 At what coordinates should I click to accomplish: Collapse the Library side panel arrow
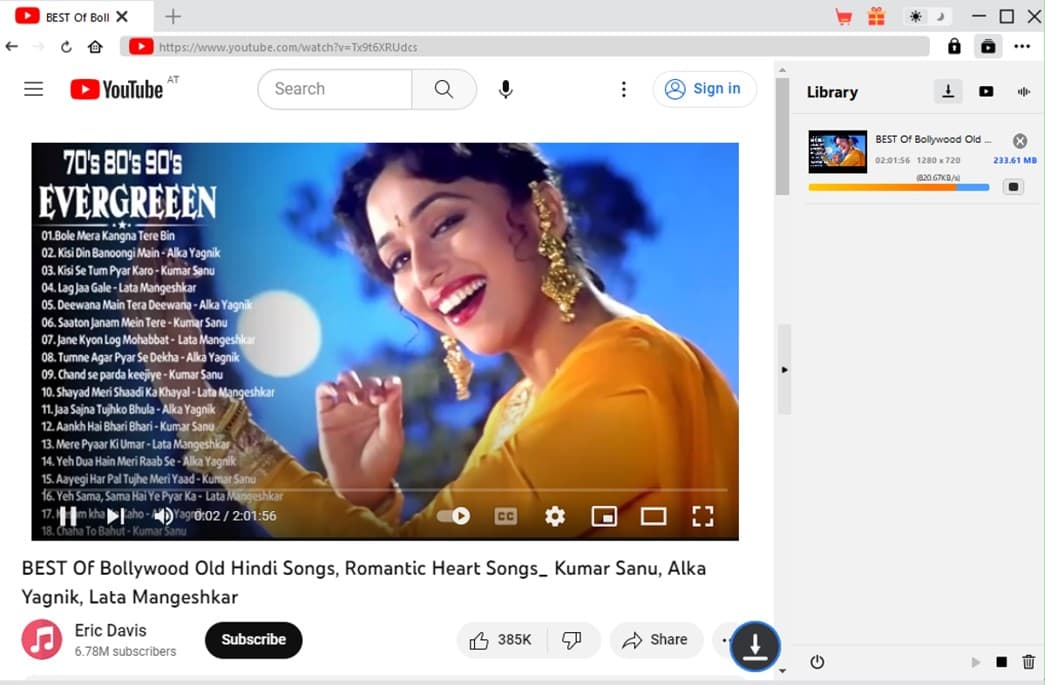784,370
